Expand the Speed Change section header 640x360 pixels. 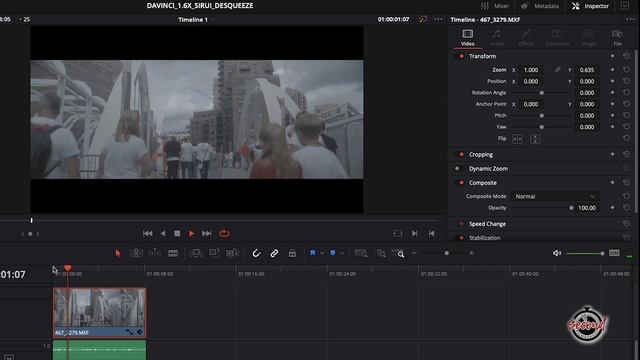pos(487,224)
